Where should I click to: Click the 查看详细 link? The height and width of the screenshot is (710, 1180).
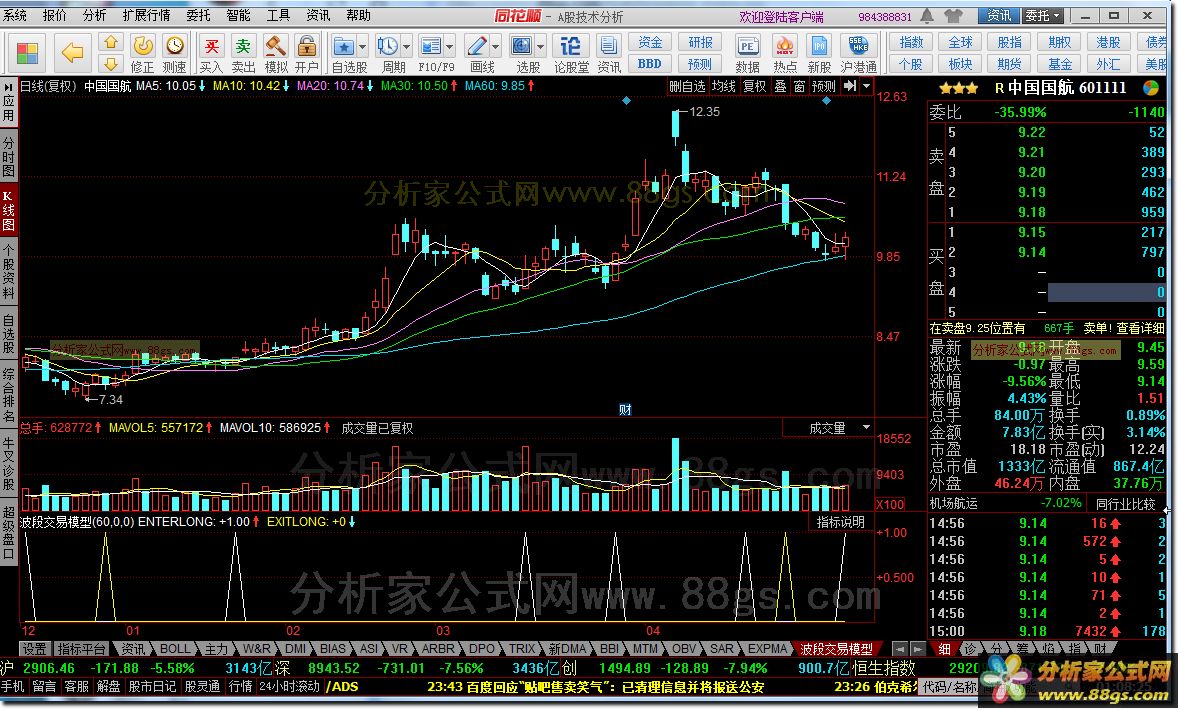point(1140,328)
